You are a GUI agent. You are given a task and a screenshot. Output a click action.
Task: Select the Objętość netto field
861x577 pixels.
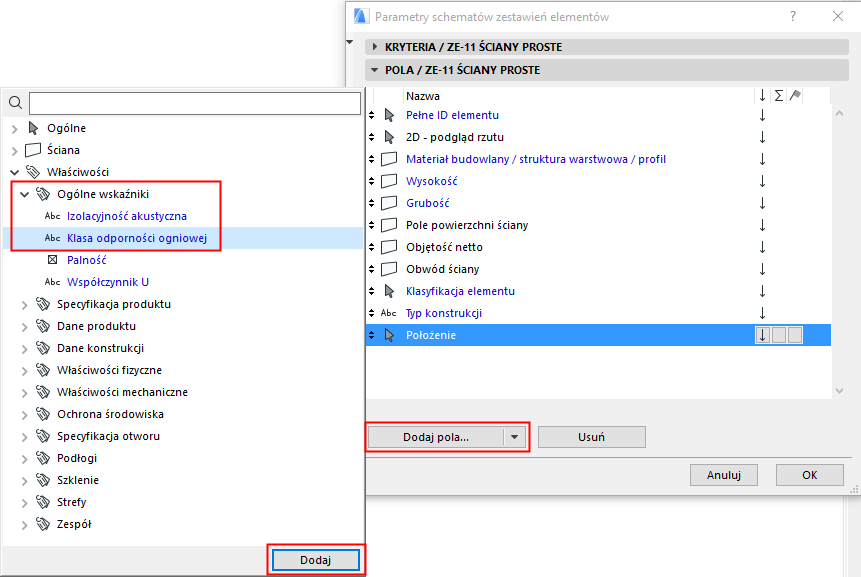pyautogui.click(x=444, y=247)
